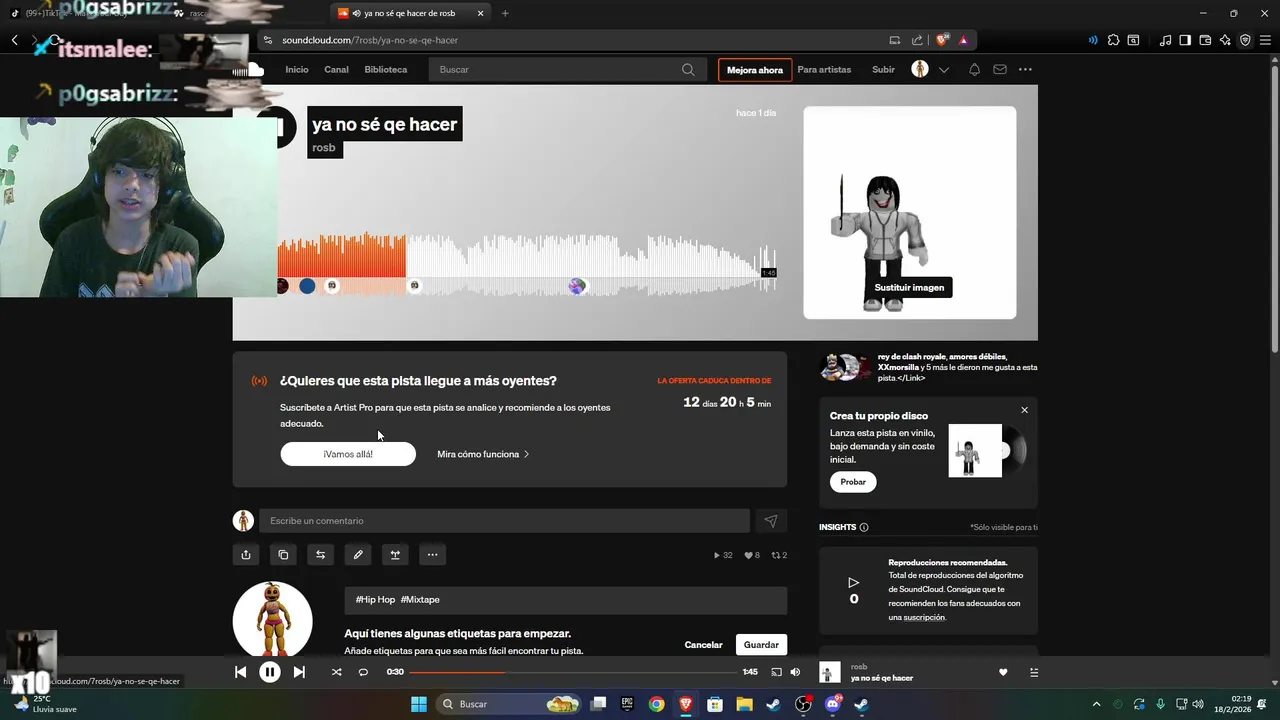The height and width of the screenshot is (720, 1280).
Task: Edit the track with pencil icon
Action: coord(358,554)
